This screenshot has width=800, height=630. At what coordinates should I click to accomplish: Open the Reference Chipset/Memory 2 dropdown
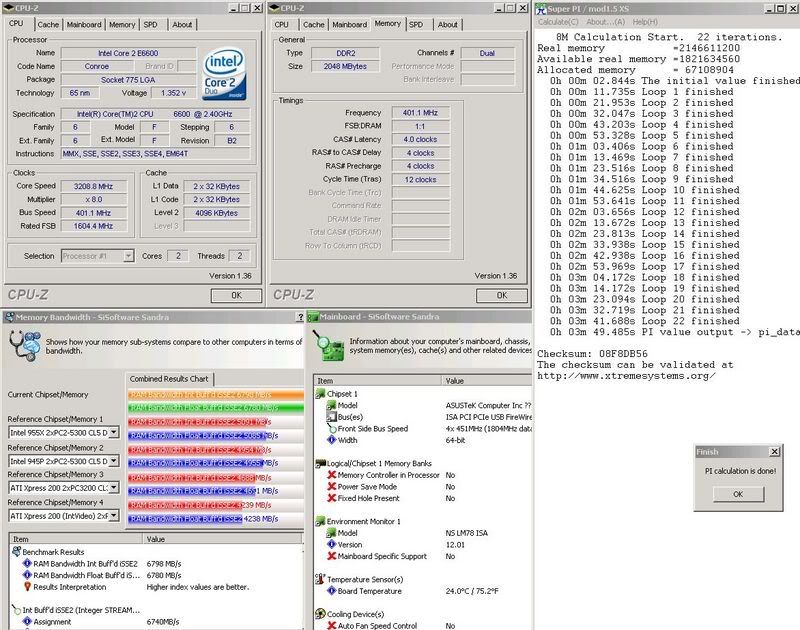114,461
